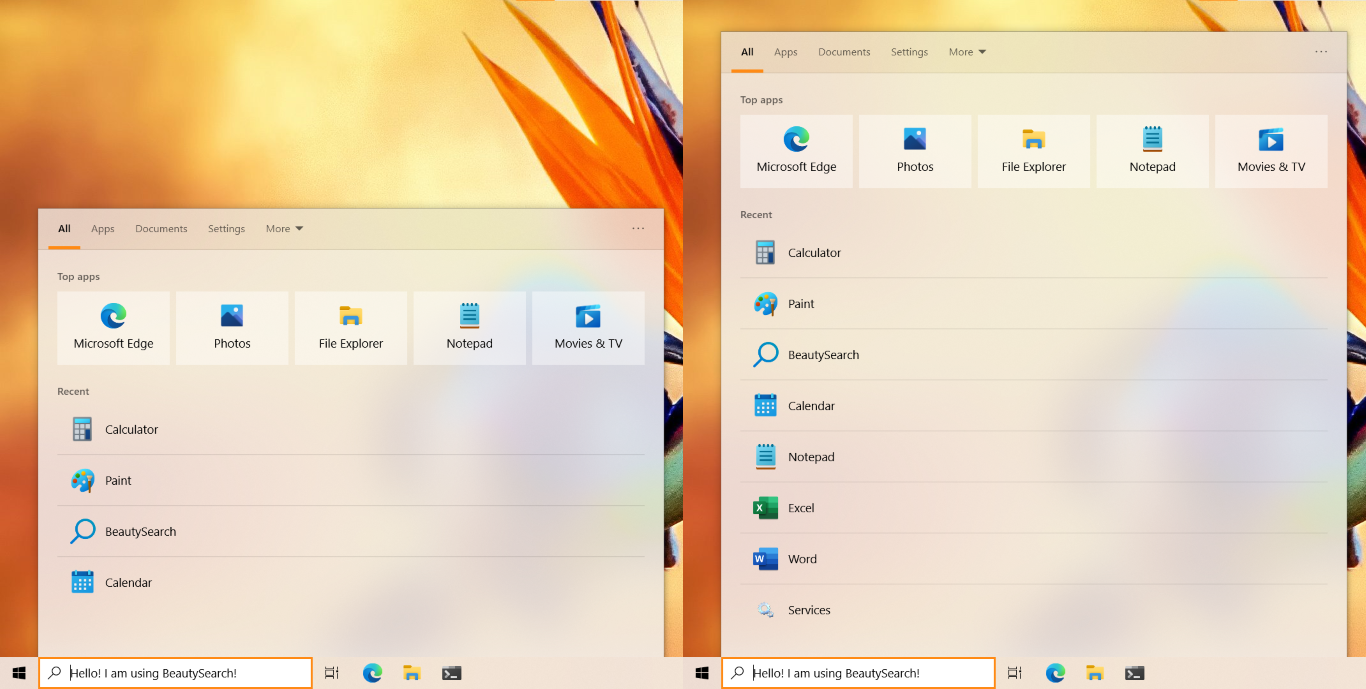Image resolution: width=1366 pixels, height=689 pixels.
Task: Open terminal from the right taskbar
Action: point(1135,673)
